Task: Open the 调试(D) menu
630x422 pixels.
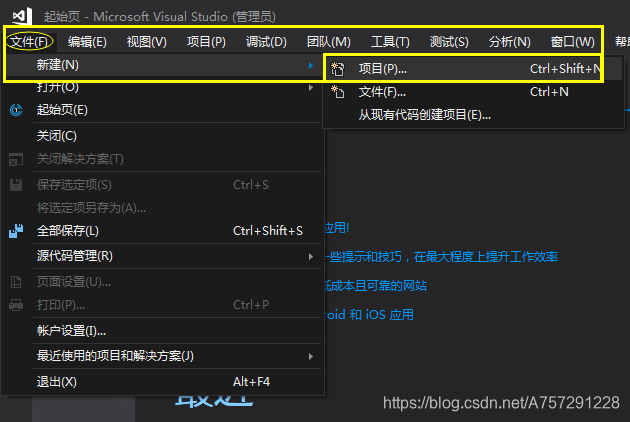Action: coord(266,41)
